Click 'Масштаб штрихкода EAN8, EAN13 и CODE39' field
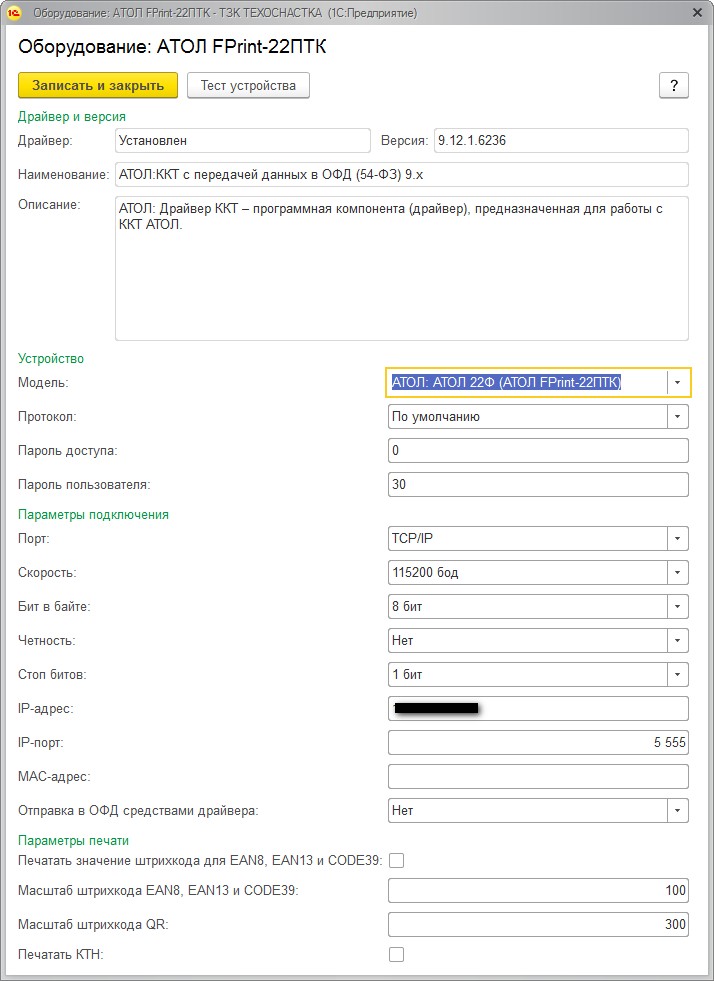The height and width of the screenshot is (981, 714). [538, 890]
